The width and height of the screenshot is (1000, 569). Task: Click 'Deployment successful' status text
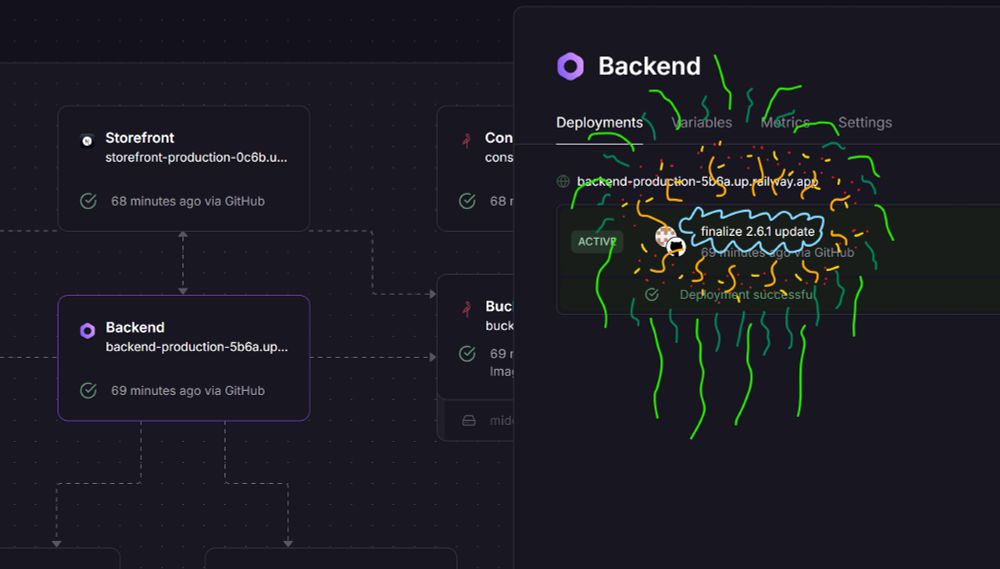point(746,295)
